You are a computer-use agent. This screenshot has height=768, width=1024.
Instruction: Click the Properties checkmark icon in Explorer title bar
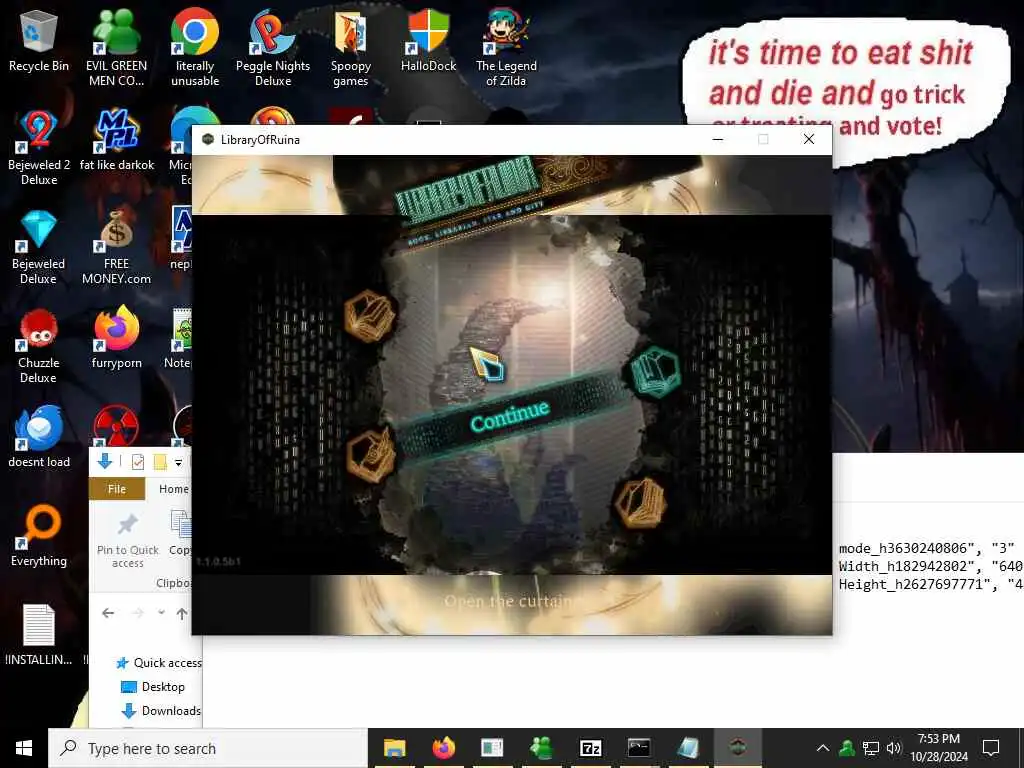(x=138, y=462)
